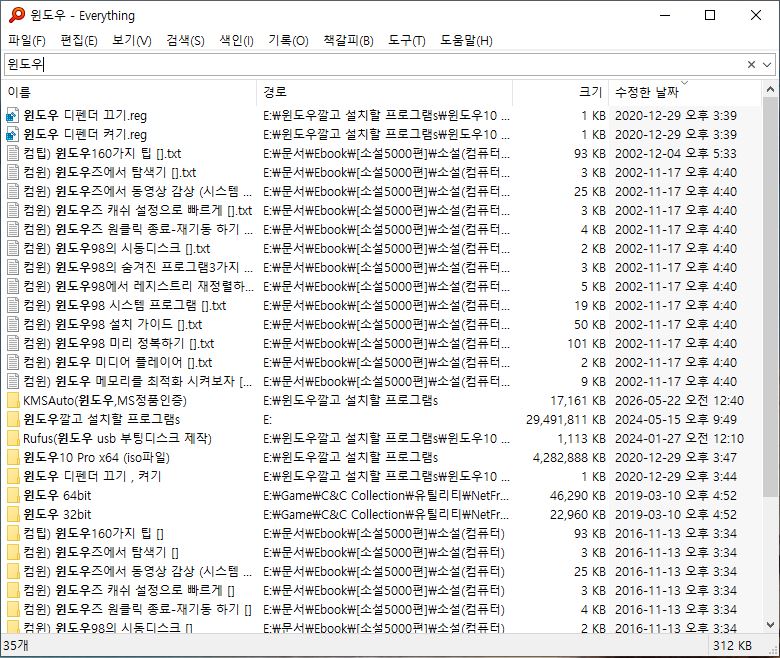Viewport: 780px width, 658px height.
Task: Open the 기록(O) menu
Action: coord(288,40)
